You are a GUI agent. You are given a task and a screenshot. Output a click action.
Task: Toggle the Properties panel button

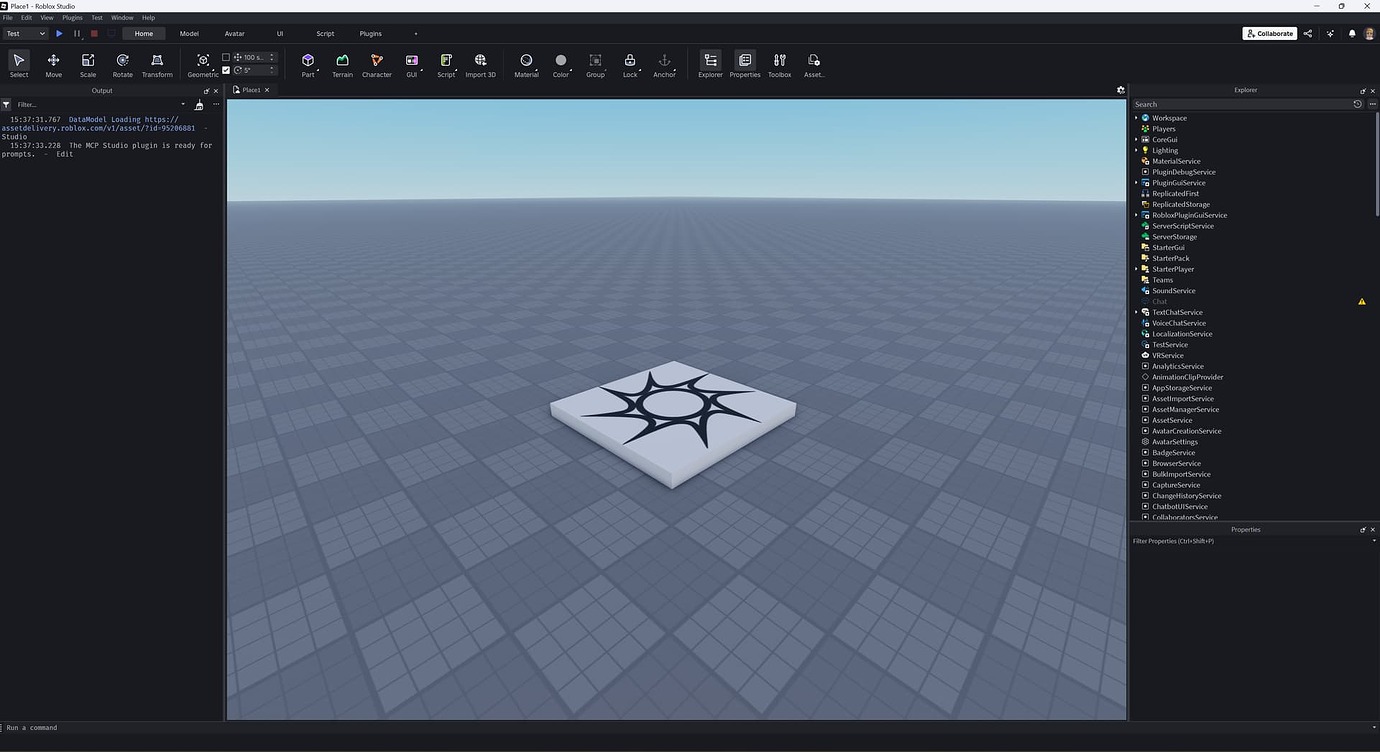745,65
